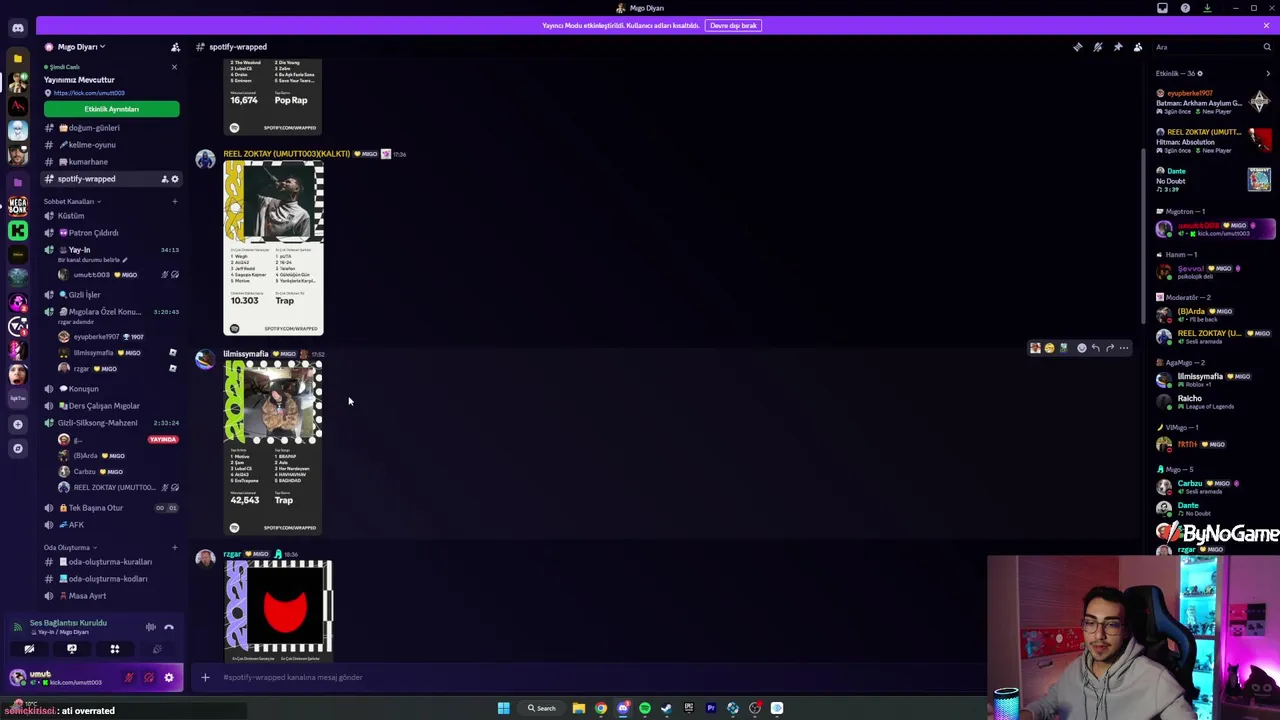This screenshot has width=1280, height=720.
Task: Open the activities icon in voice panel
Action: pos(114,649)
